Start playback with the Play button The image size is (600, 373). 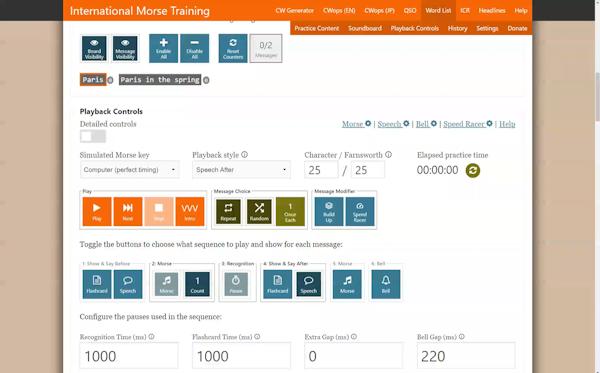(97, 211)
